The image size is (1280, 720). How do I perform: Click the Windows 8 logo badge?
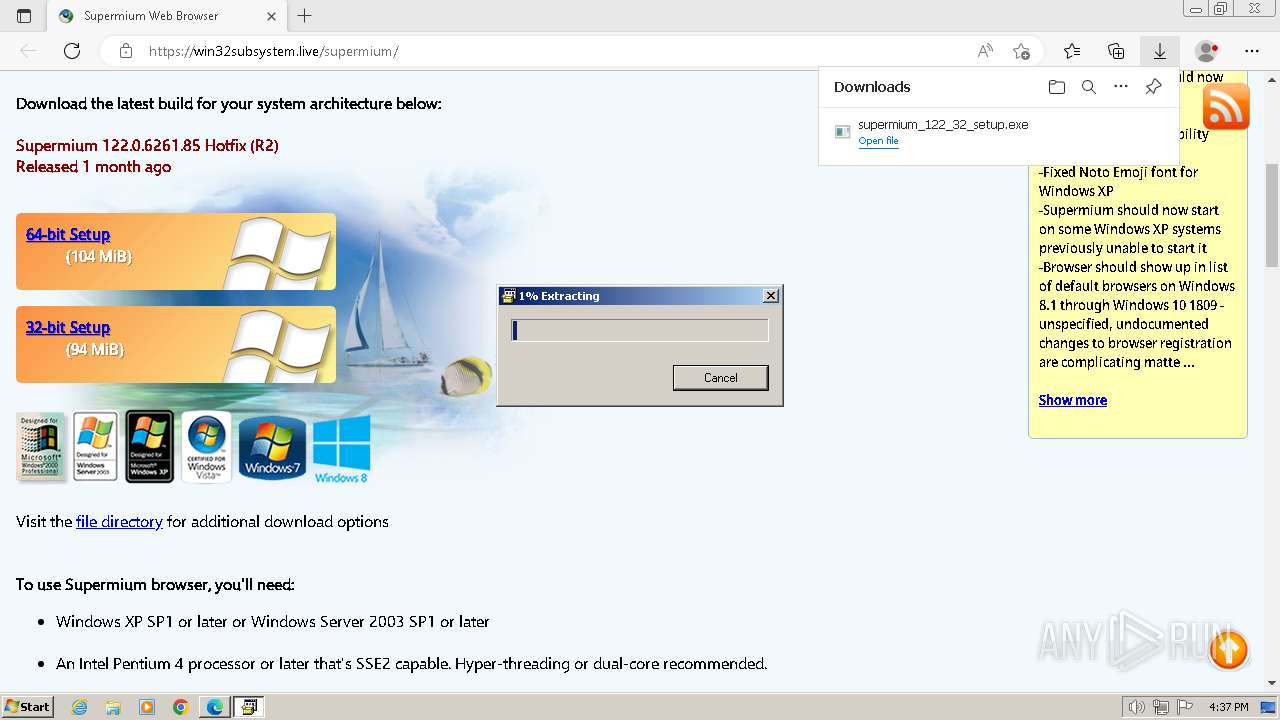point(341,449)
